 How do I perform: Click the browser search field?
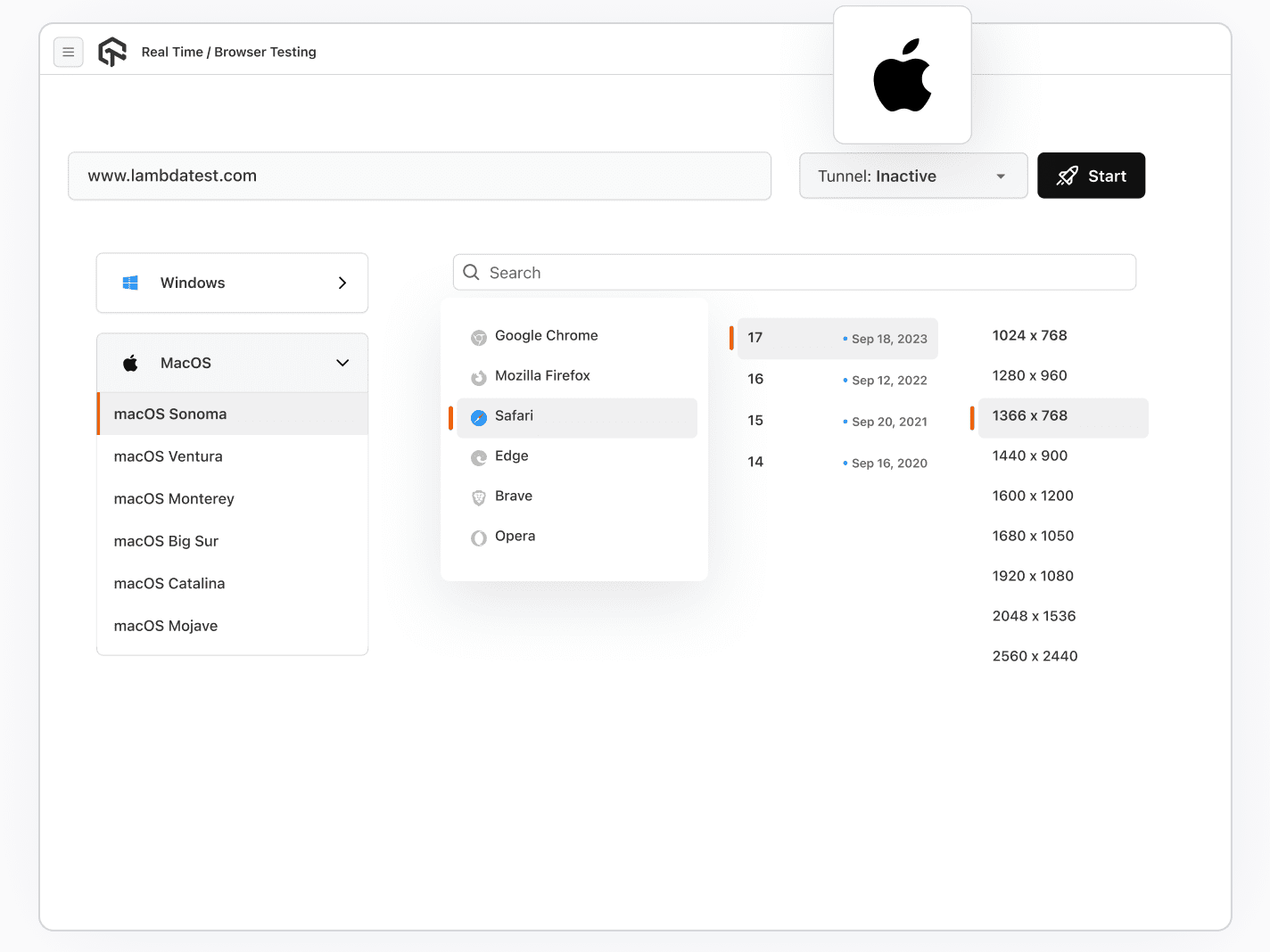[x=794, y=273]
